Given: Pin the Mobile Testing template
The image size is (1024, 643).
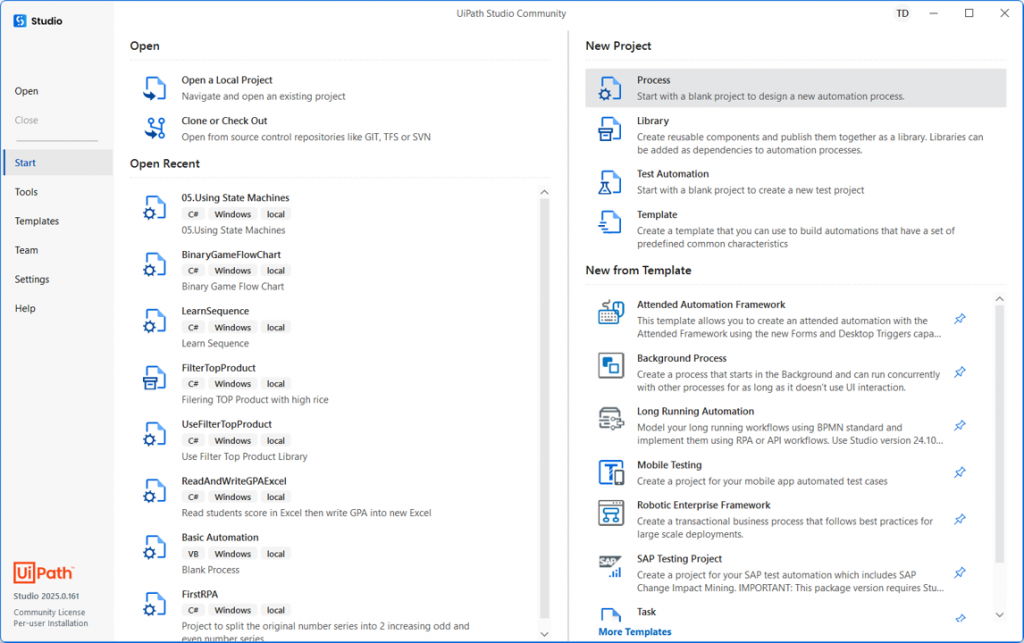Looking at the screenshot, I should pos(959,472).
